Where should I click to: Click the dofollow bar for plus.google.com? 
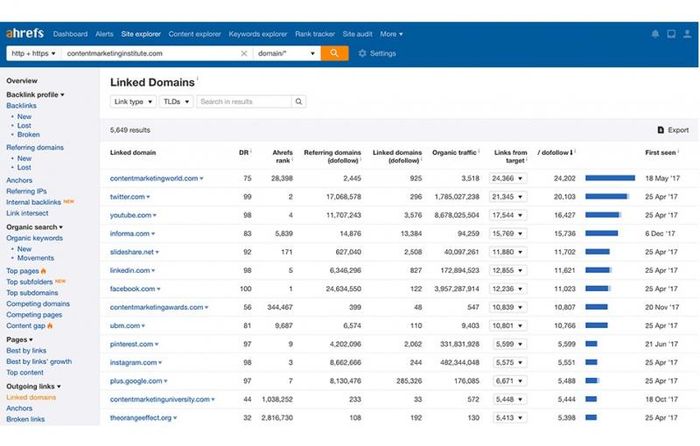[x=592, y=381]
